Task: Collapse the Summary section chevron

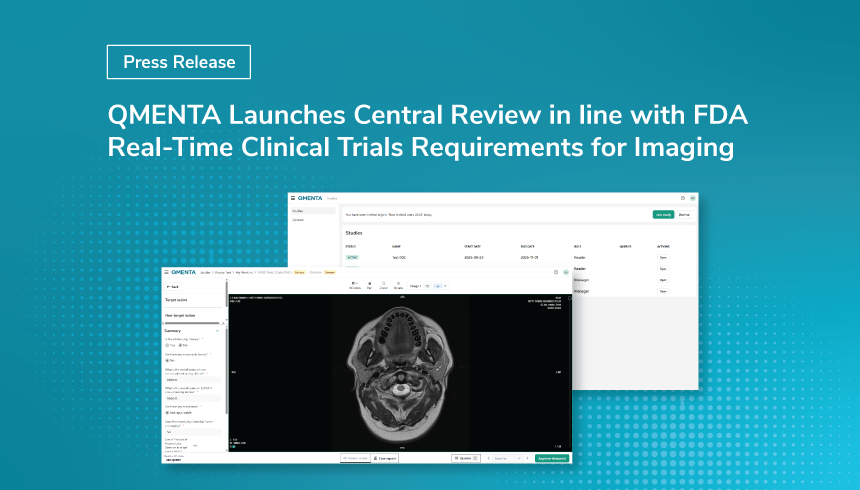Action: tap(217, 331)
